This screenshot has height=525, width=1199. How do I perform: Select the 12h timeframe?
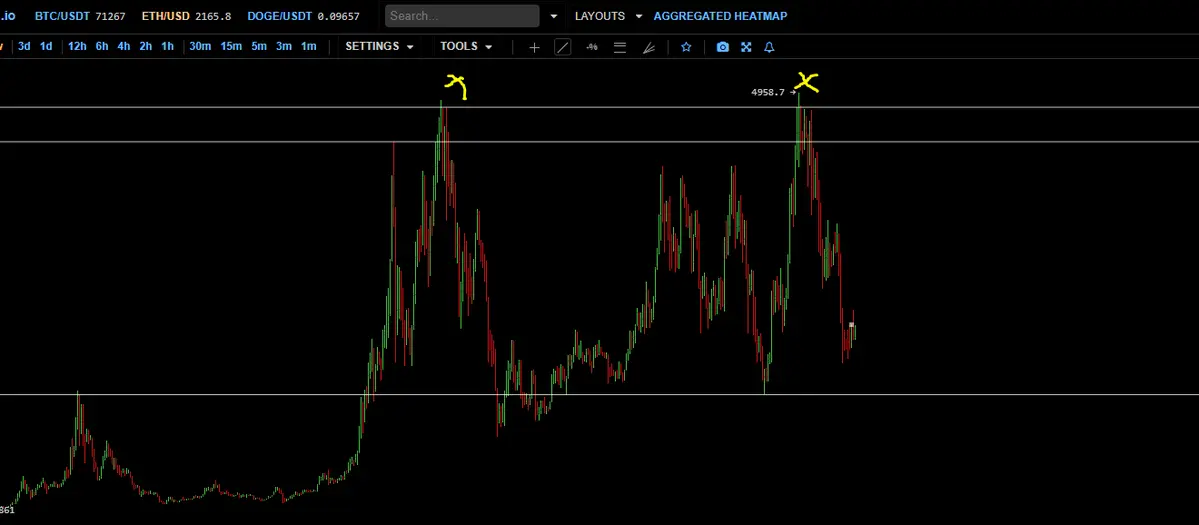point(77,47)
